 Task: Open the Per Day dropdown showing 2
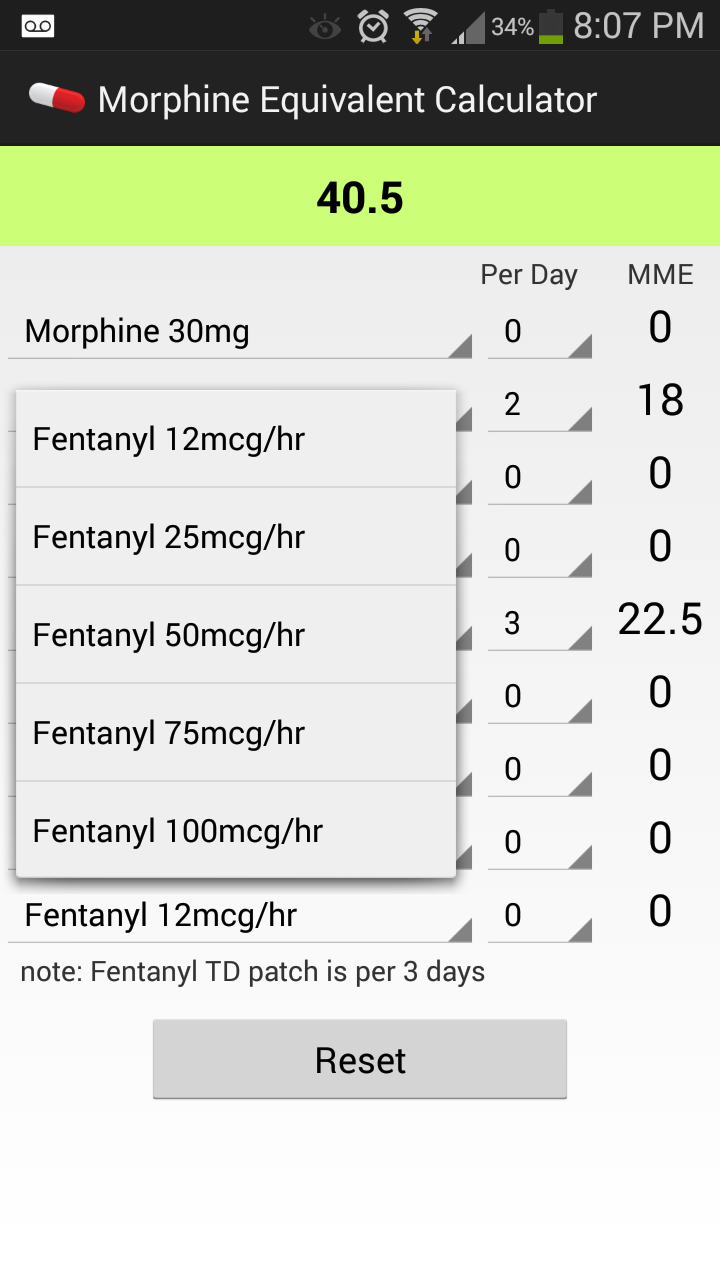pyautogui.click(x=539, y=405)
